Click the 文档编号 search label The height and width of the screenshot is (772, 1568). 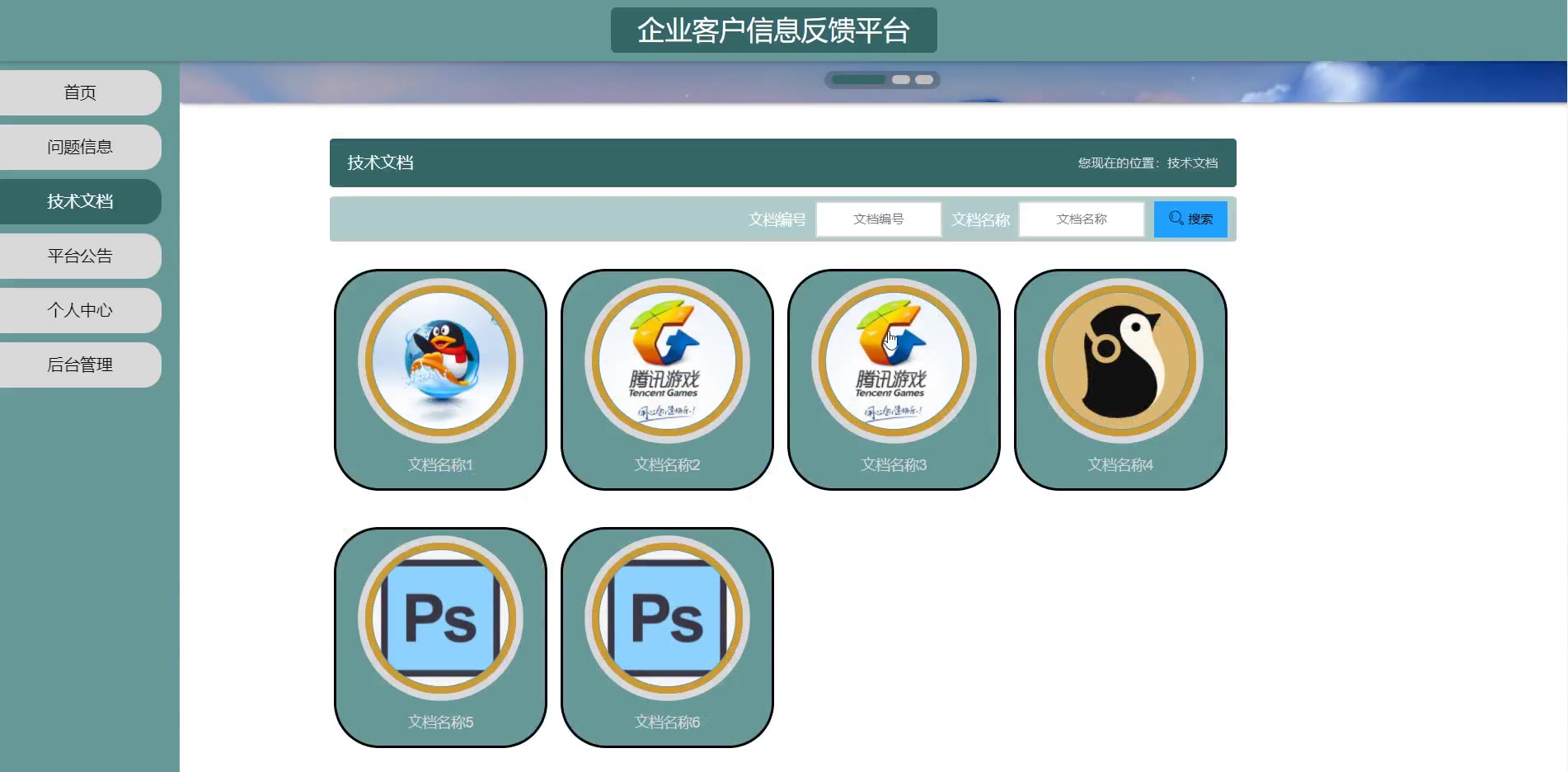coord(777,219)
